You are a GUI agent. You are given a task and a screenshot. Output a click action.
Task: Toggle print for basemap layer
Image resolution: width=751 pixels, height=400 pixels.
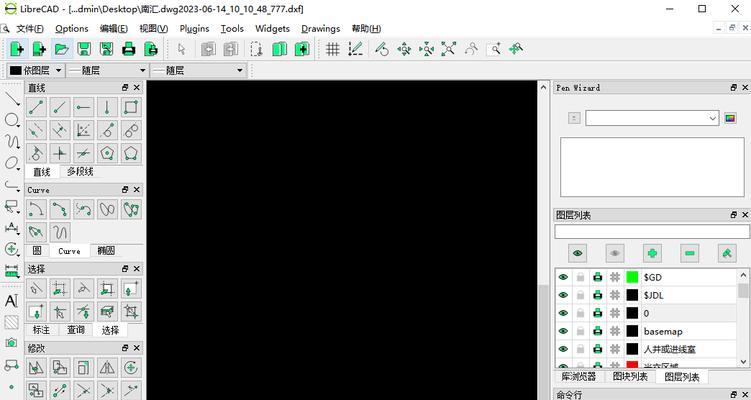pyautogui.click(x=598, y=331)
